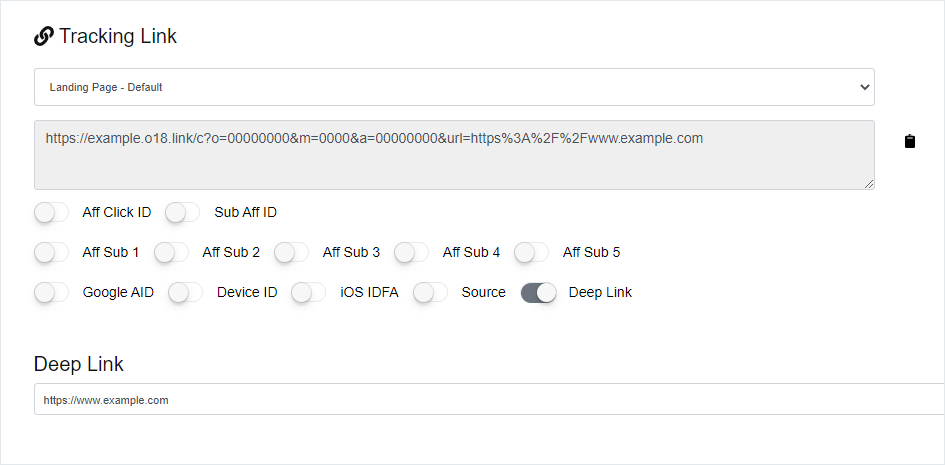
Task: Click the Deep Link section heading
Action: coord(79,363)
